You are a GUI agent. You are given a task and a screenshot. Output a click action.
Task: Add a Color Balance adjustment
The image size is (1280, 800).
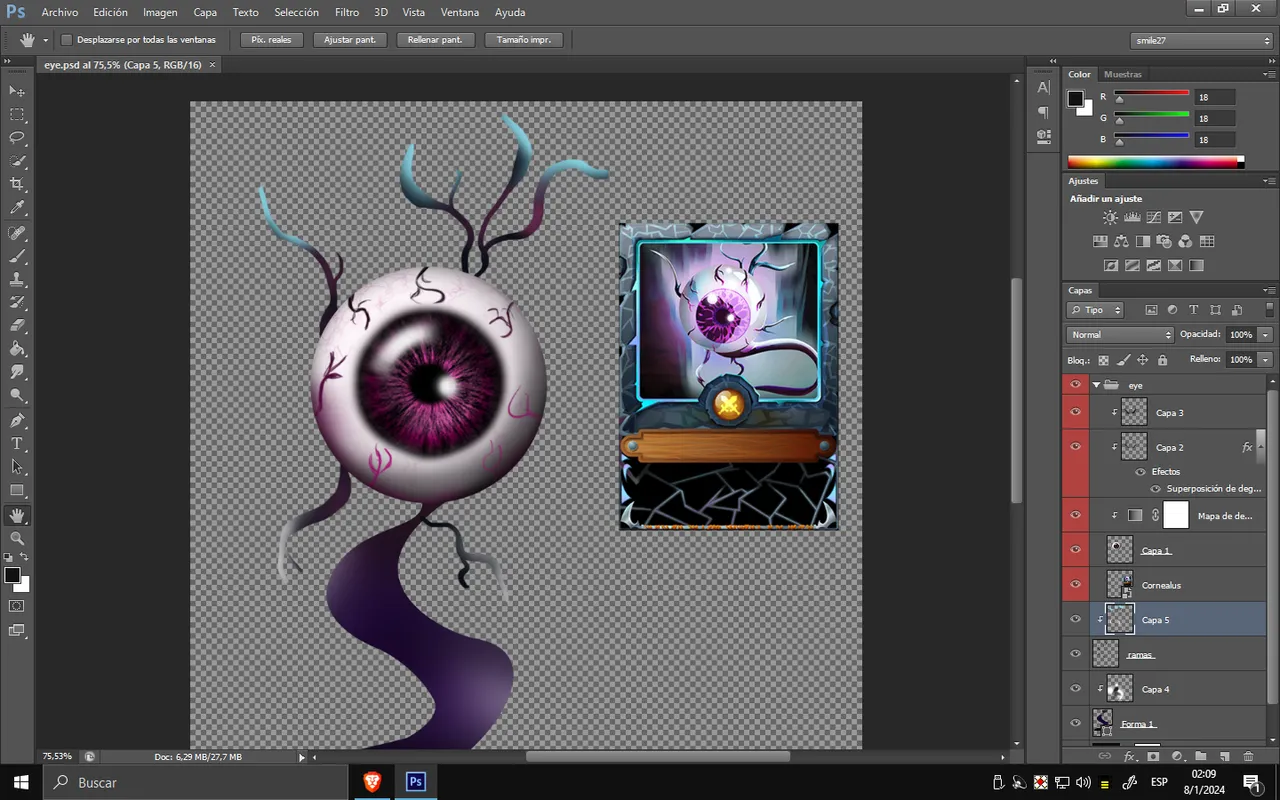1121,241
